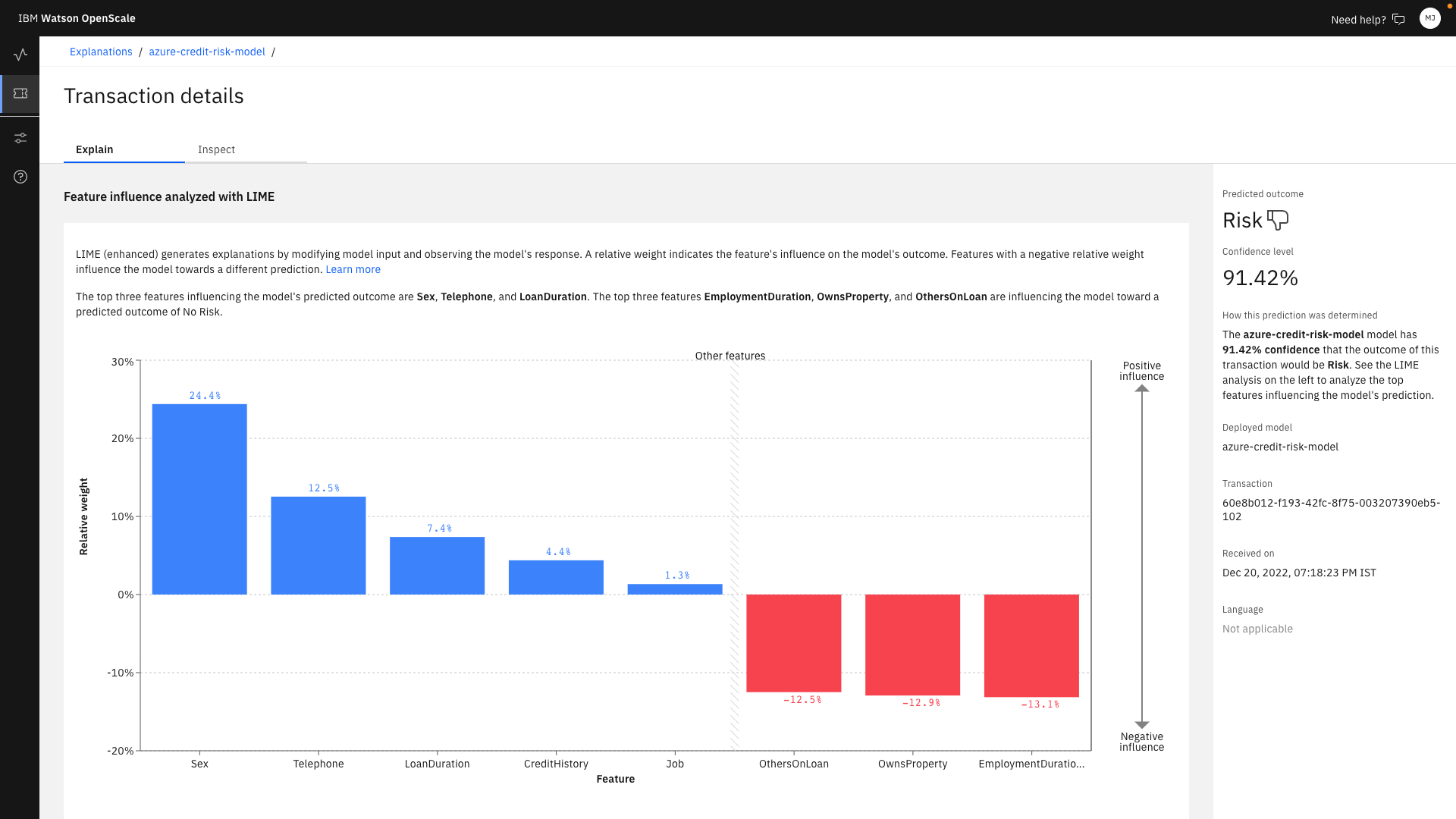Select the Explain tab
The image size is (1456, 819).
coord(95,149)
